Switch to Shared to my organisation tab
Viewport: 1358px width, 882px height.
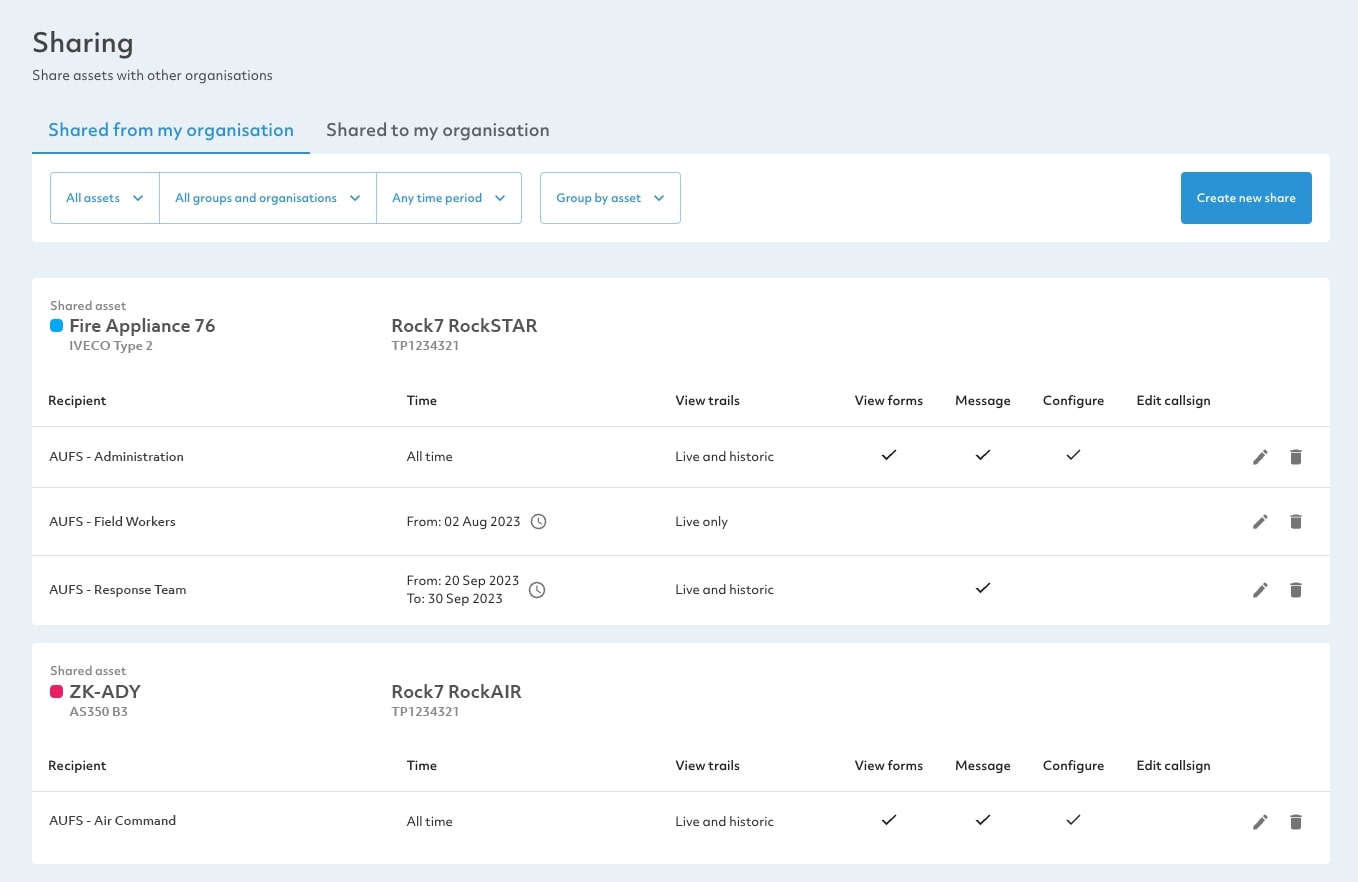pyautogui.click(x=437, y=130)
